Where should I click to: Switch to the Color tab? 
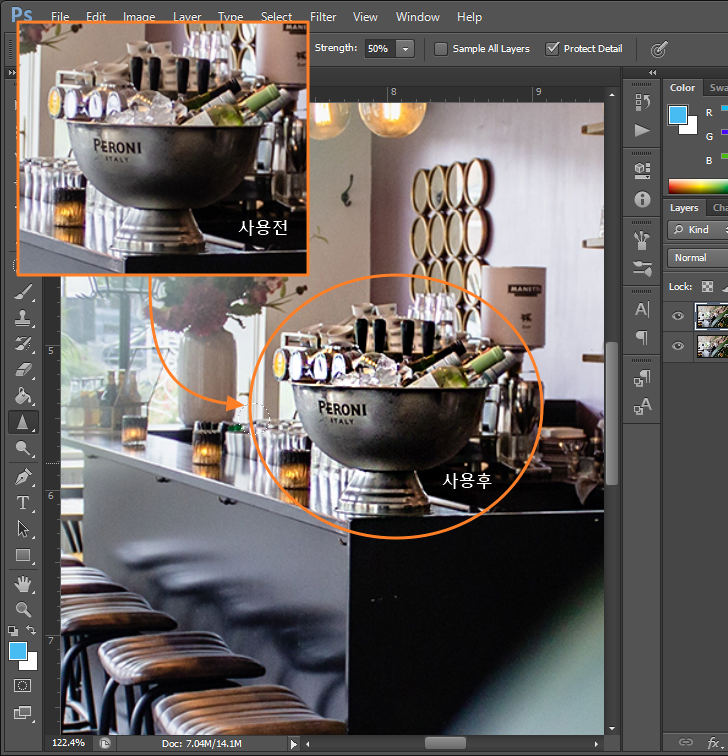coord(682,88)
